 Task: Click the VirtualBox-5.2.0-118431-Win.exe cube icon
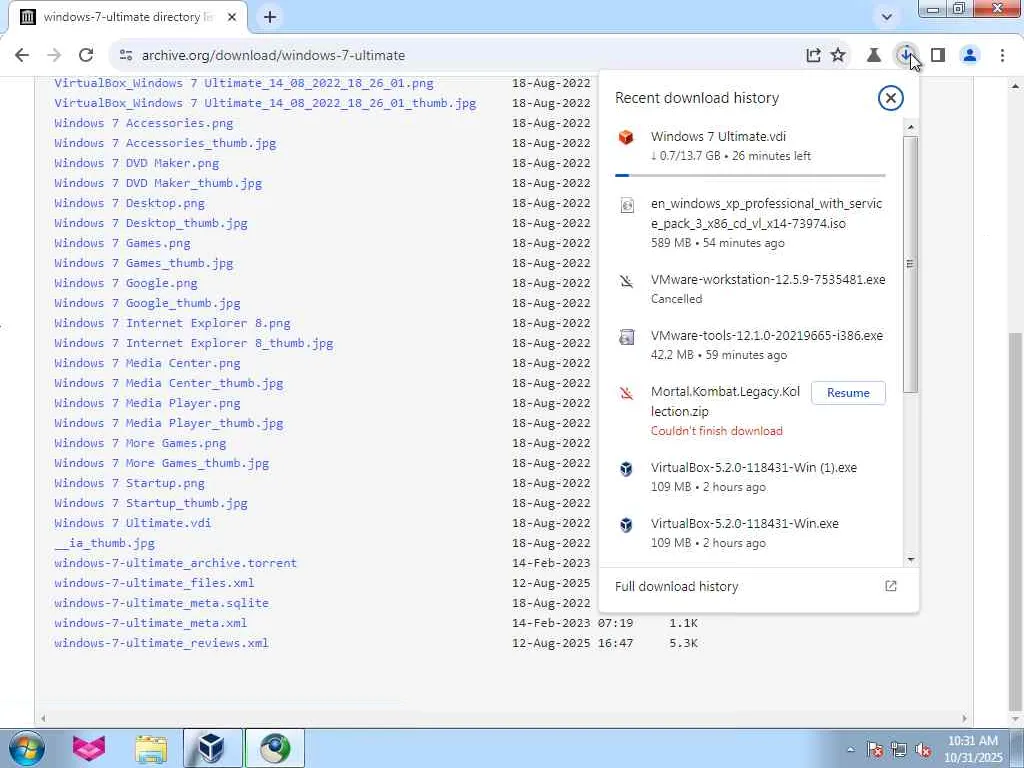pyautogui.click(x=626, y=524)
